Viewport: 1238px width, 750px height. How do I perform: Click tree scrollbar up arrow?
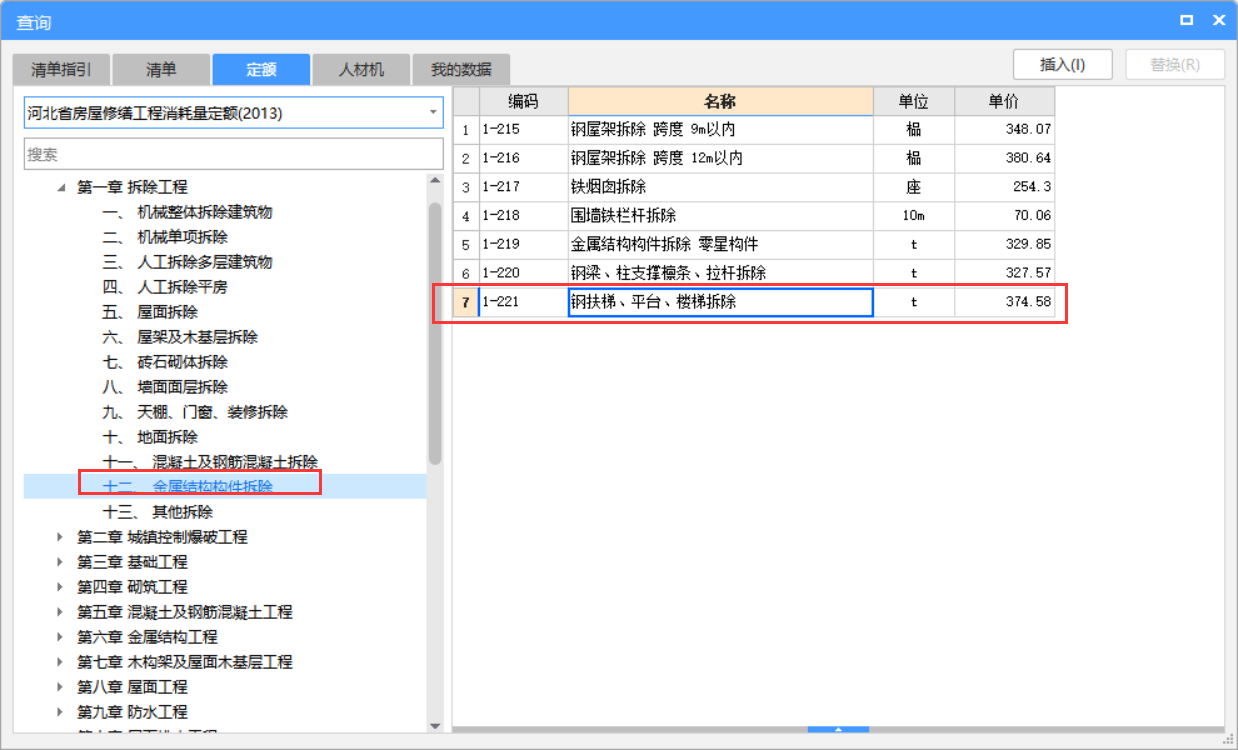coord(435,181)
